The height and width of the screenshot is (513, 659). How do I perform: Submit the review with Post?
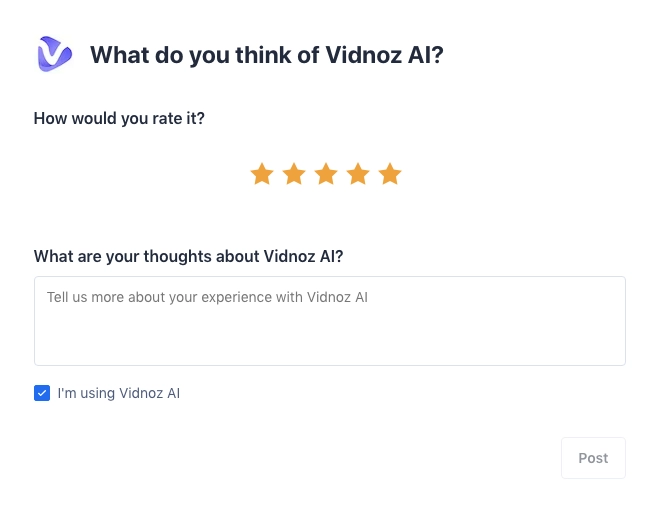coord(593,458)
